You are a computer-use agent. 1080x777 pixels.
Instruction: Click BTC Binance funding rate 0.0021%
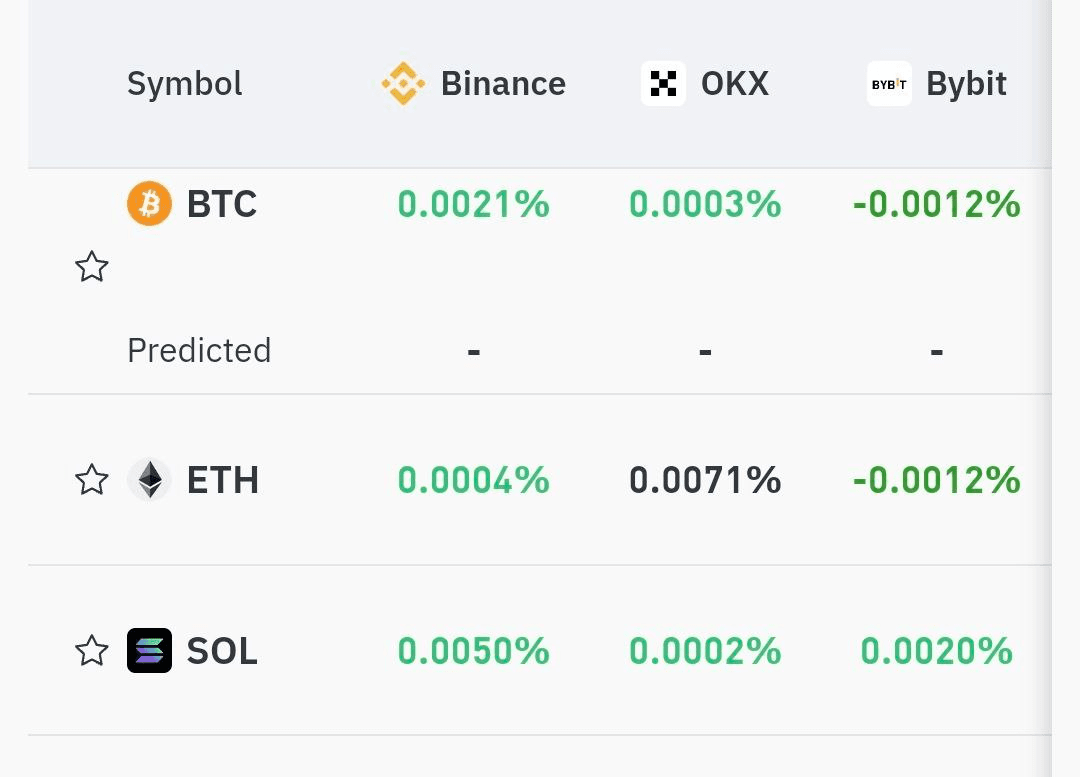point(474,204)
